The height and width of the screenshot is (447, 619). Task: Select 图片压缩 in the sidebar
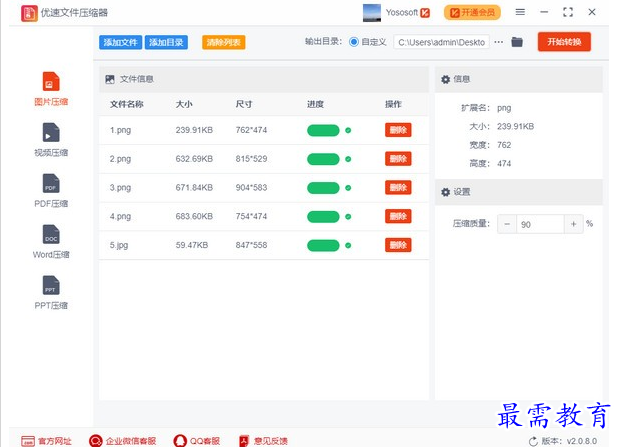tap(50, 88)
